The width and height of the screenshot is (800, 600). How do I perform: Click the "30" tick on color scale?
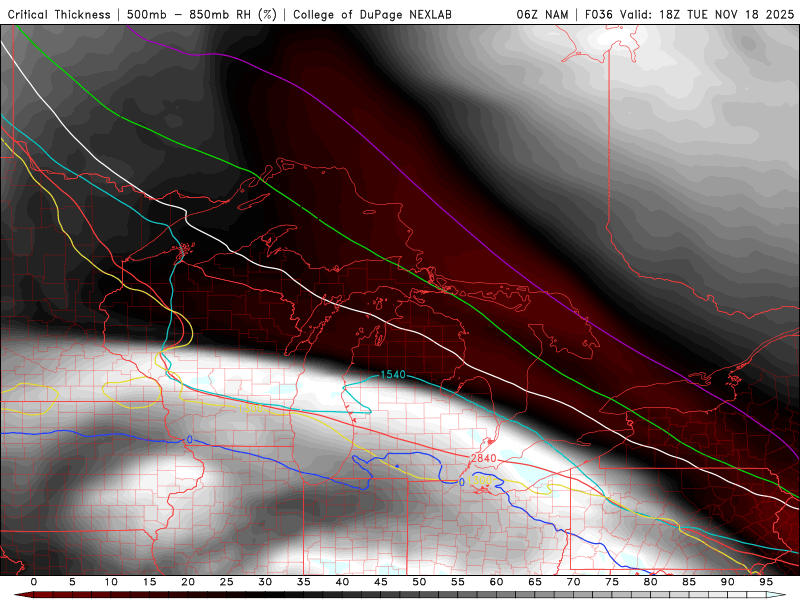(265, 582)
